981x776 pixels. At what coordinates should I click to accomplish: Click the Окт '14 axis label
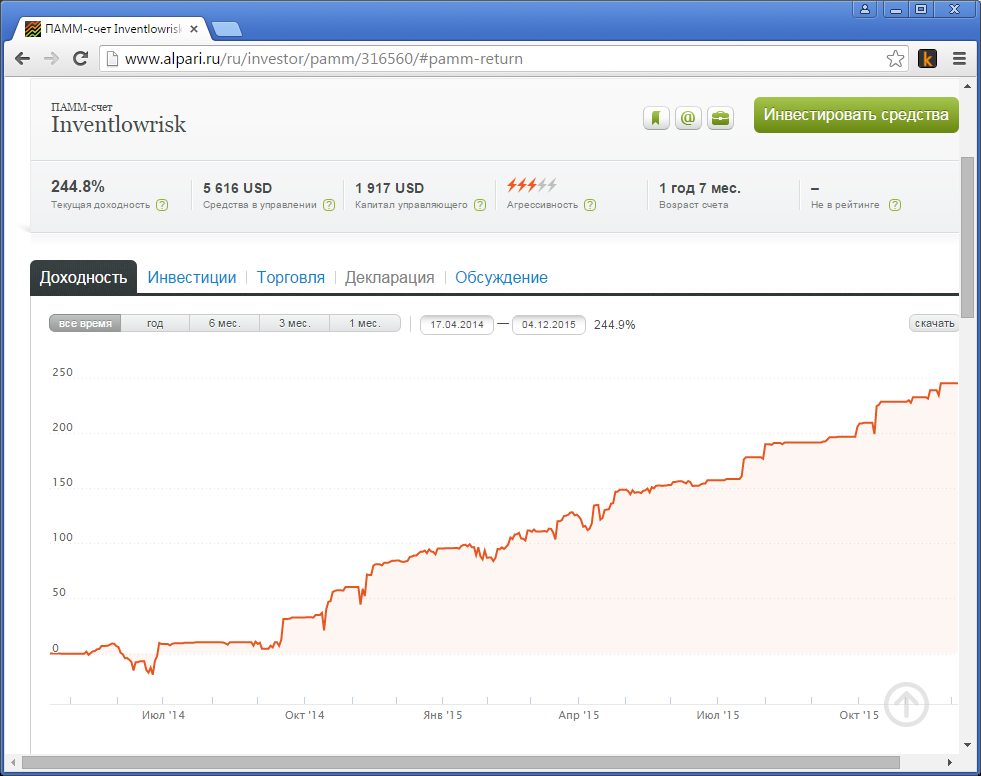[305, 715]
